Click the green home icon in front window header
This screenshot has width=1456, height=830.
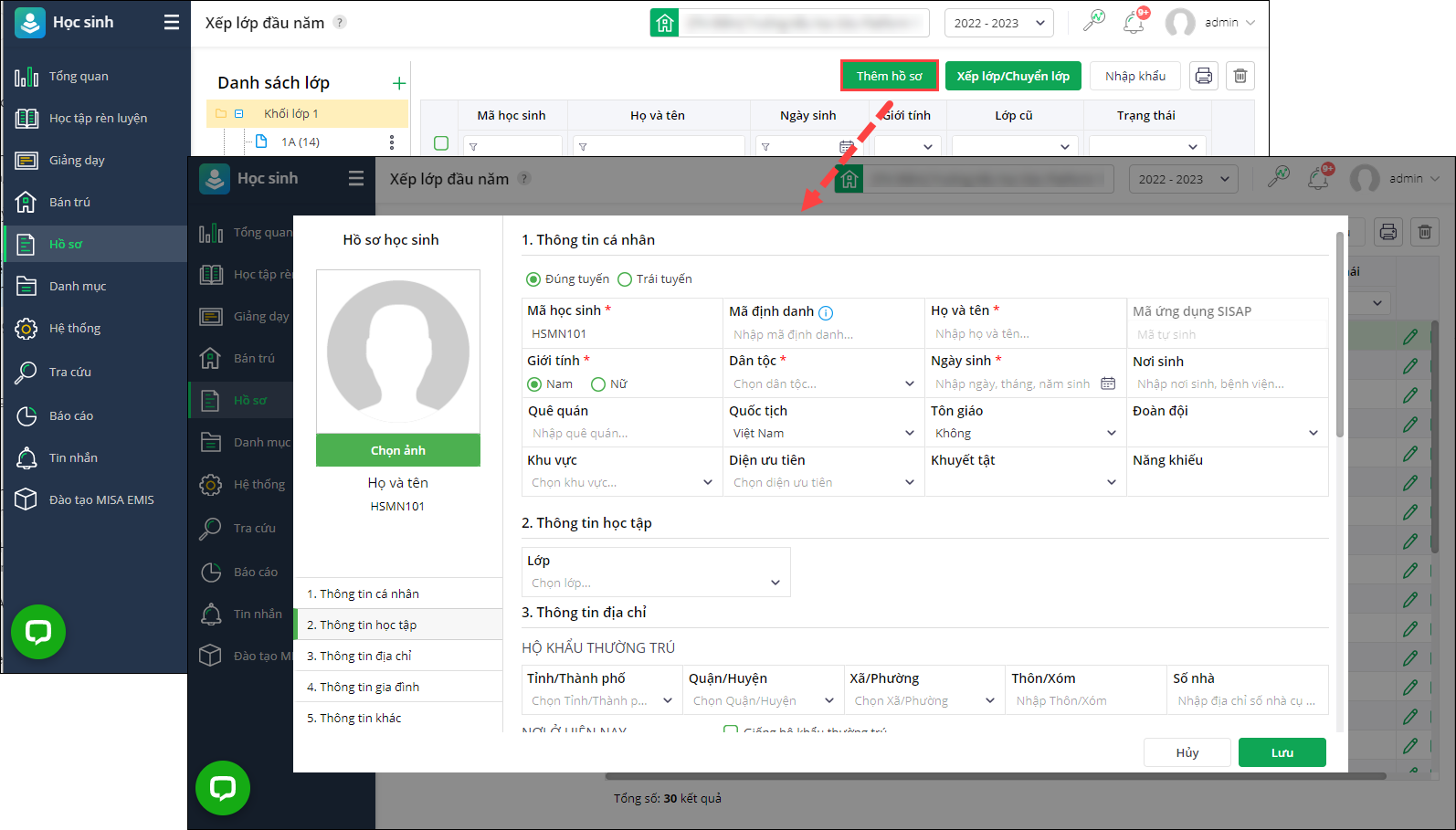849,179
